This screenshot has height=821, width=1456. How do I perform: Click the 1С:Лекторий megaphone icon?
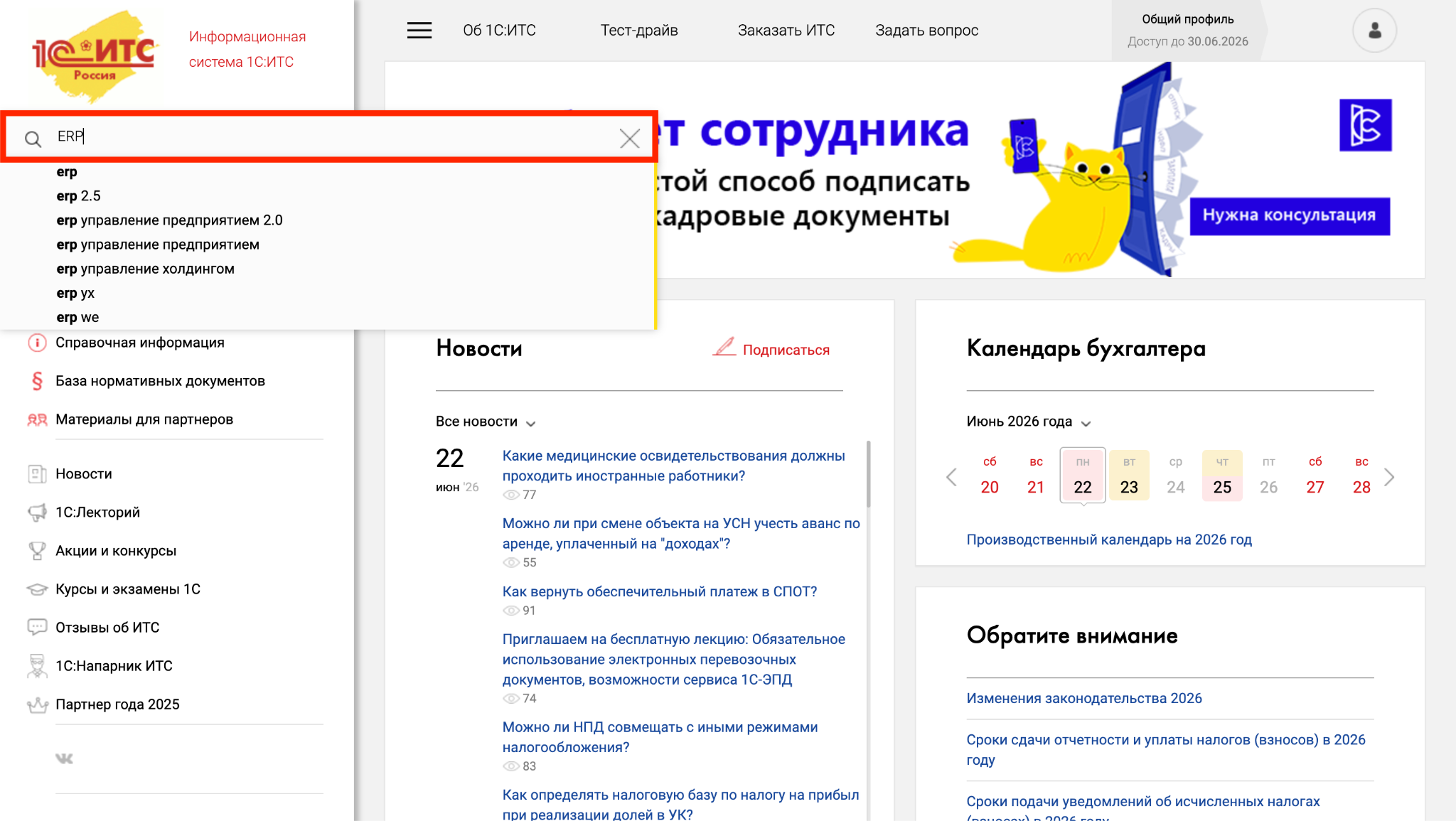pyautogui.click(x=37, y=513)
